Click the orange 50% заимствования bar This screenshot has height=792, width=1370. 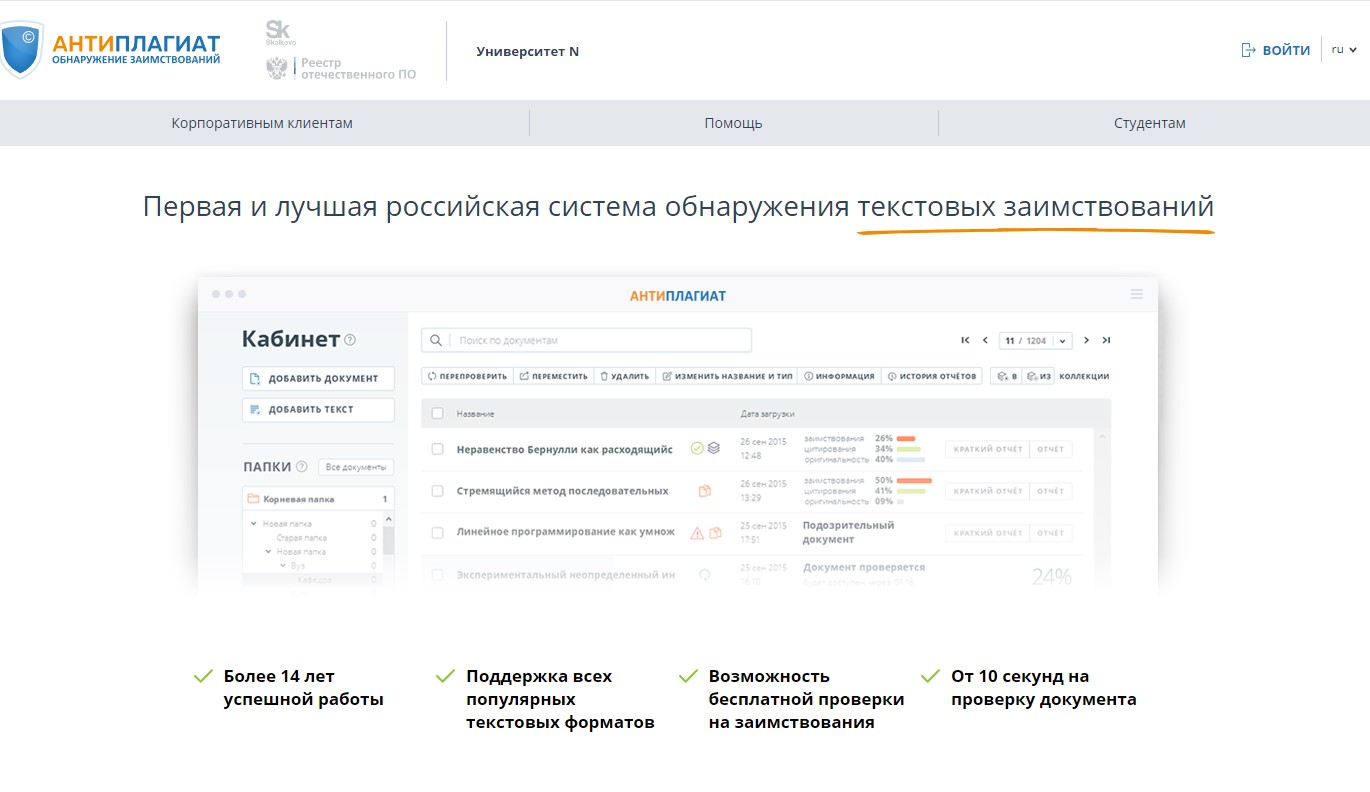914,481
